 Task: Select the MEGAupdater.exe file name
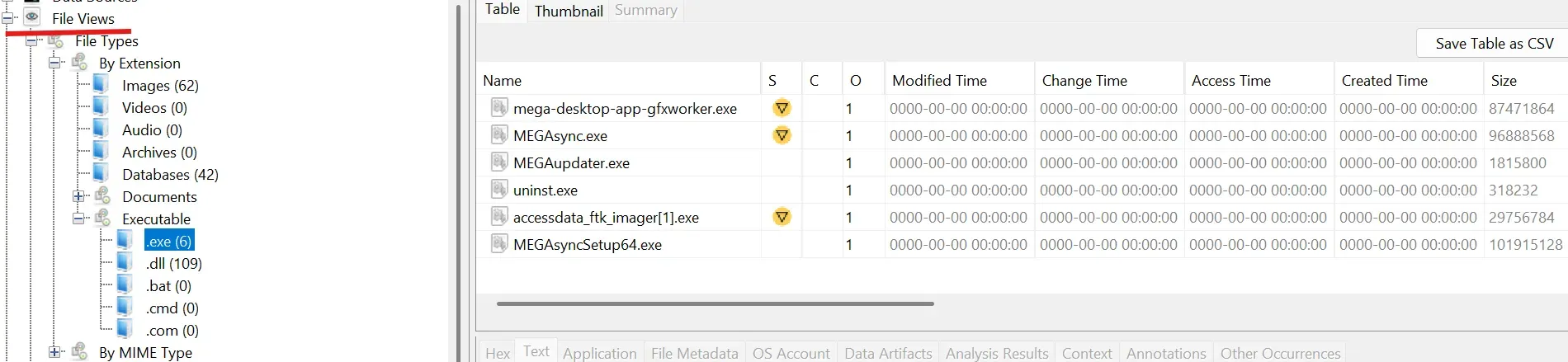point(571,162)
